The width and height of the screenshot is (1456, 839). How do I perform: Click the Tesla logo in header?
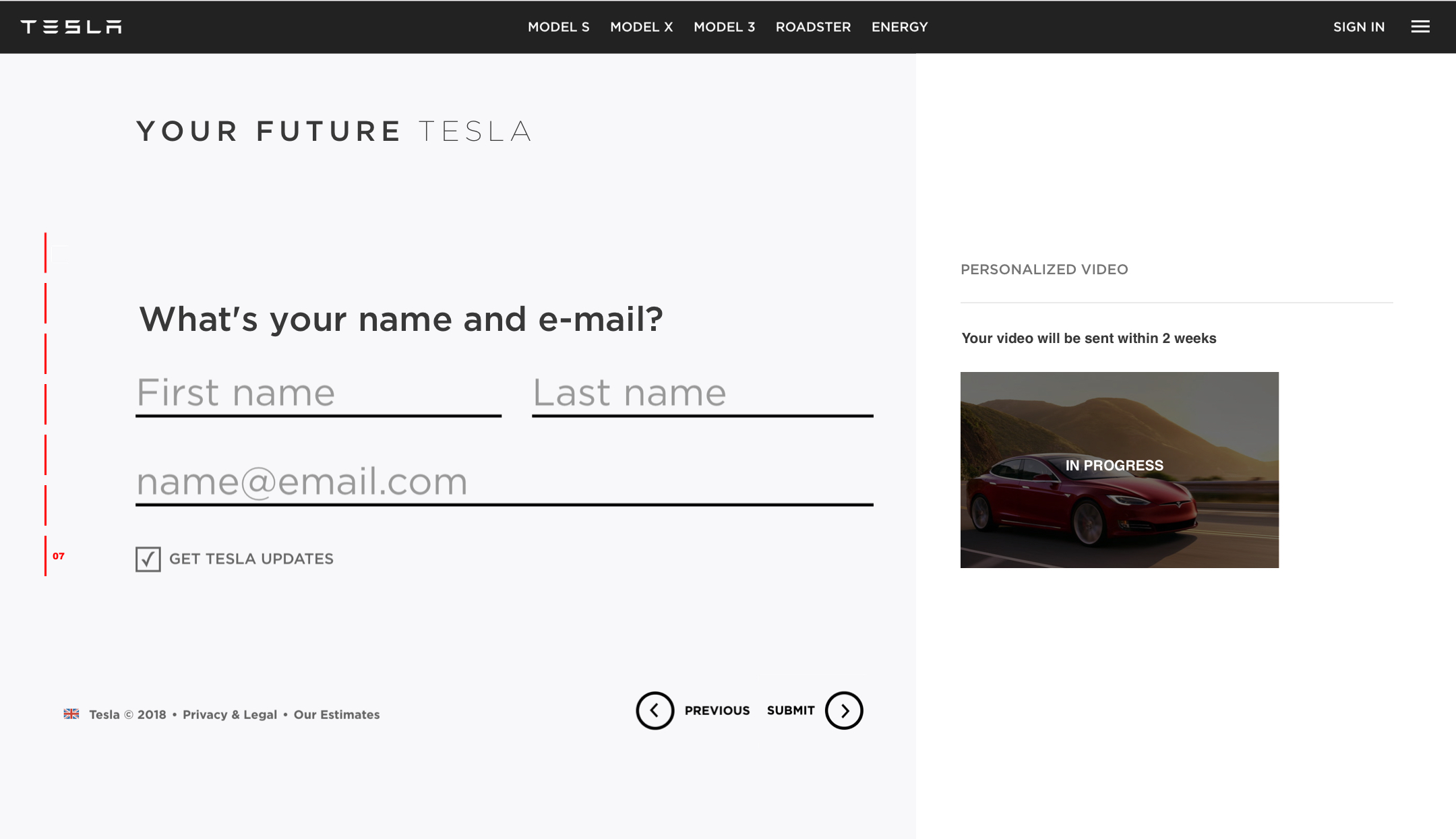coord(71,27)
